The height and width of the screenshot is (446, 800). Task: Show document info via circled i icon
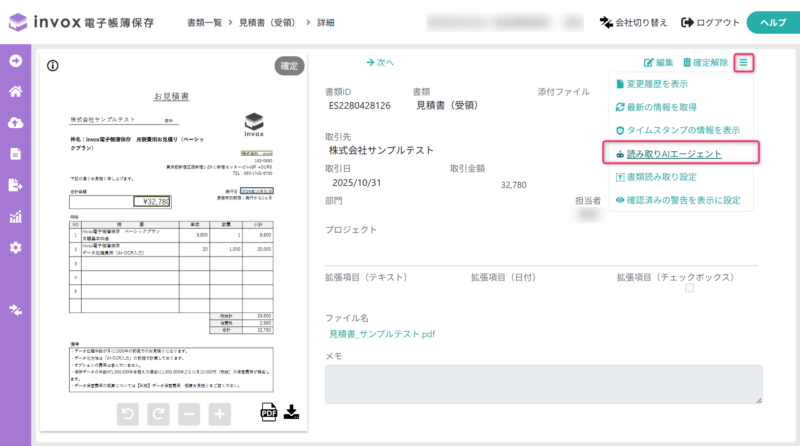click(53, 65)
